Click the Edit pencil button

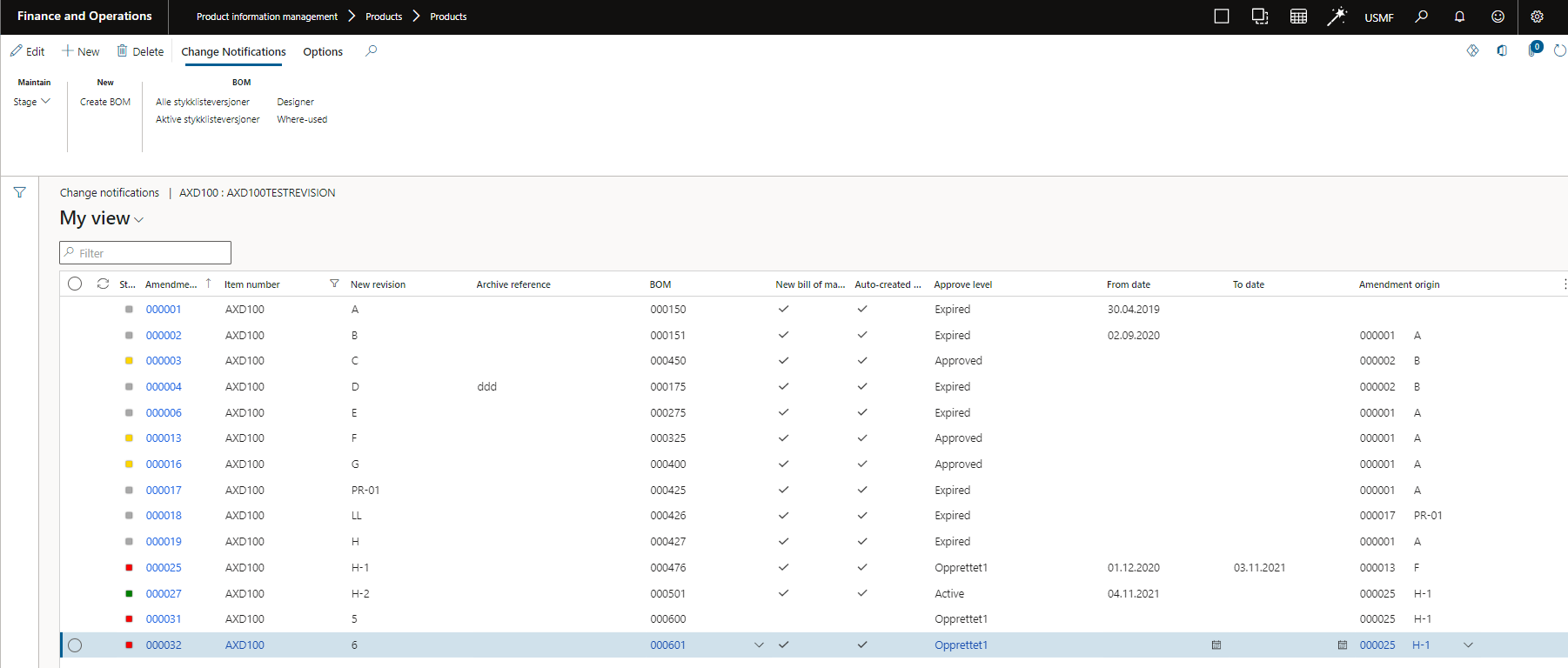coord(27,51)
